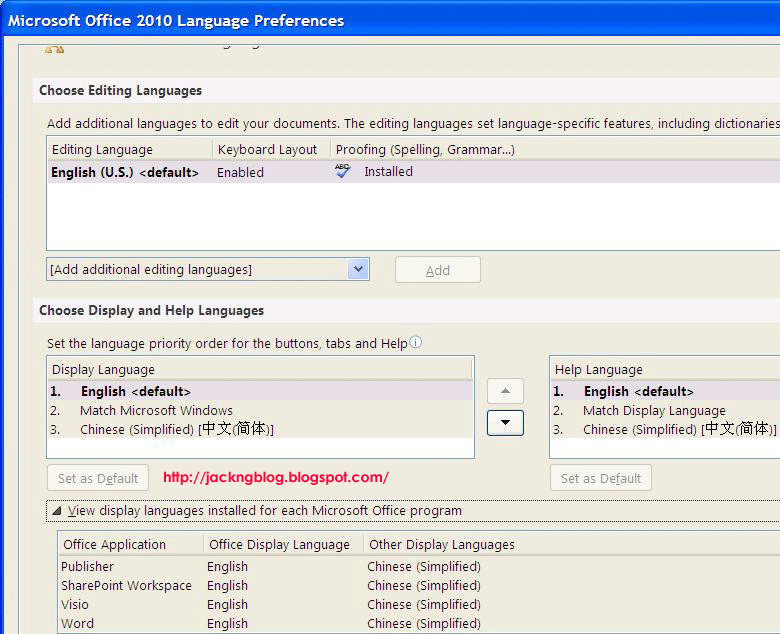
Task: Move language up with arrow button
Action: click(505, 391)
